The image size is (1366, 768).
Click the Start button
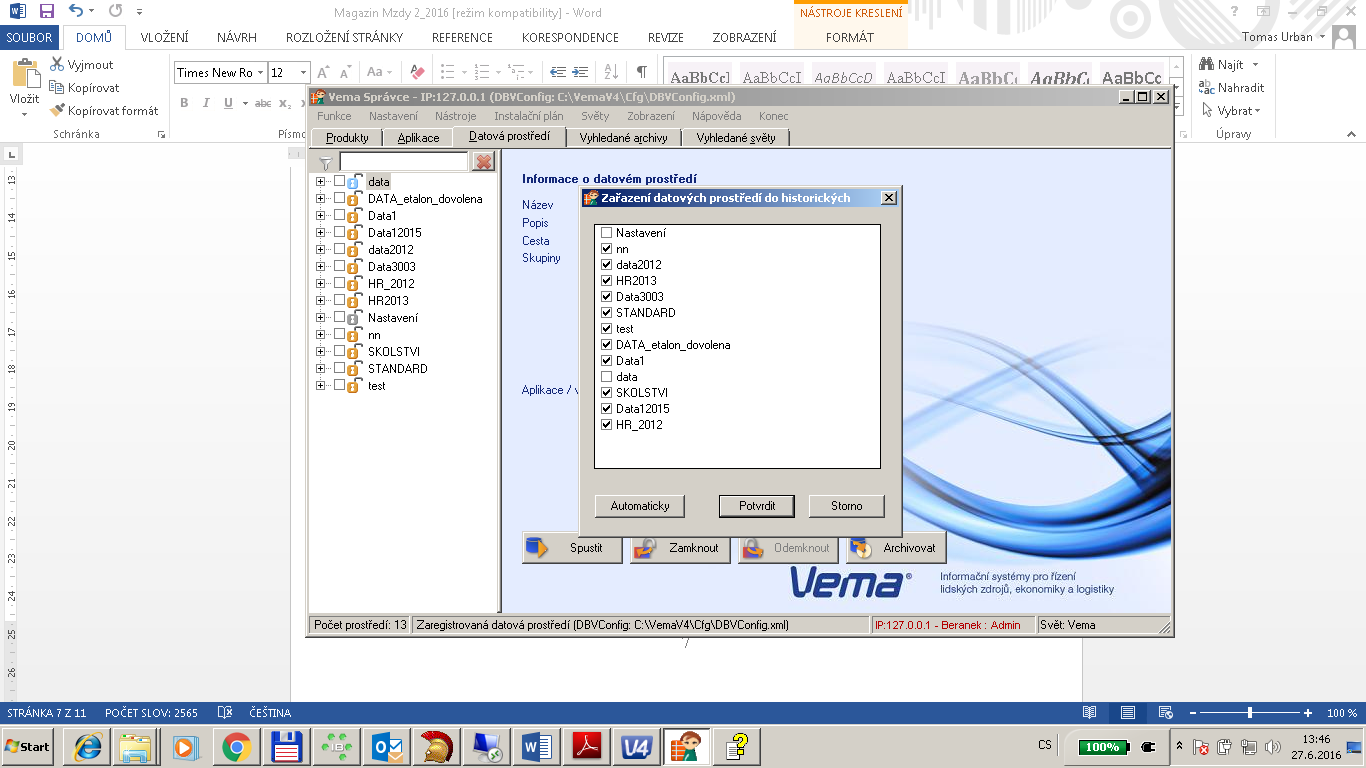(27, 747)
